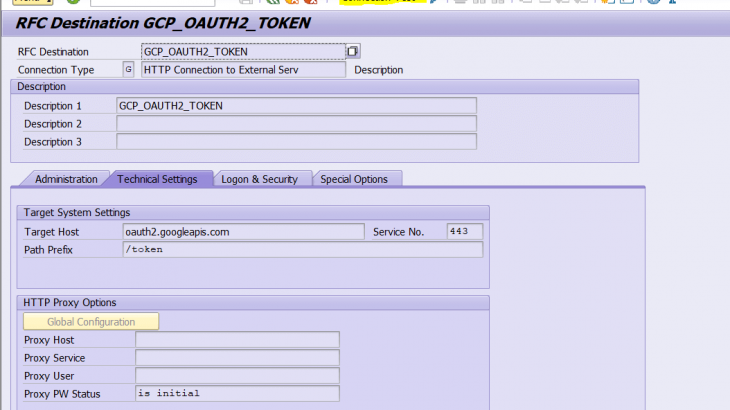Click the HTTP Proxy Options group header
This screenshot has height=410, width=730.
pyautogui.click(x=68, y=302)
